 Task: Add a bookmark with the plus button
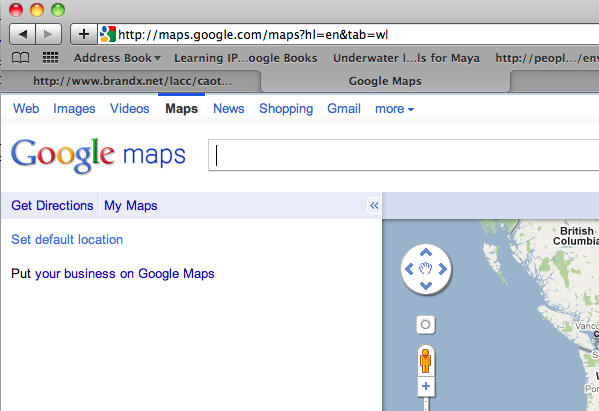pos(84,34)
